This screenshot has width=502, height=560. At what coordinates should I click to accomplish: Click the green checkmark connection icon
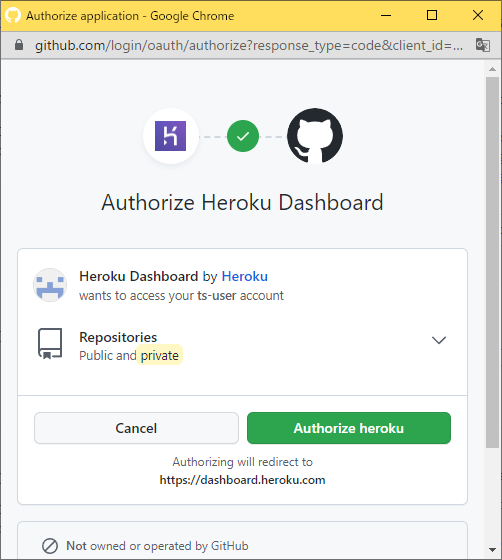[243, 136]
